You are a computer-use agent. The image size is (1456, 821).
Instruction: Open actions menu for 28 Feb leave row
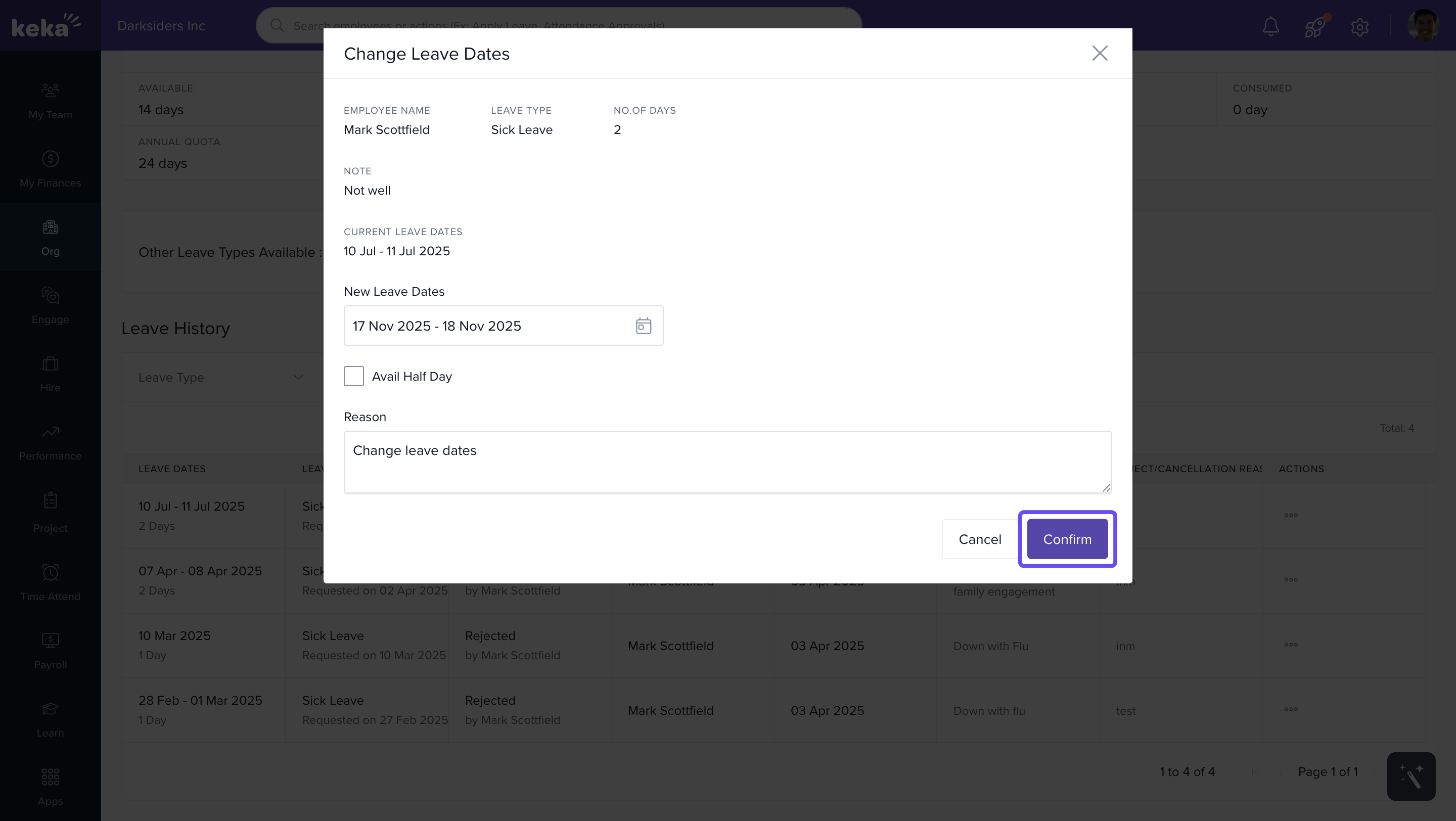1290,710
